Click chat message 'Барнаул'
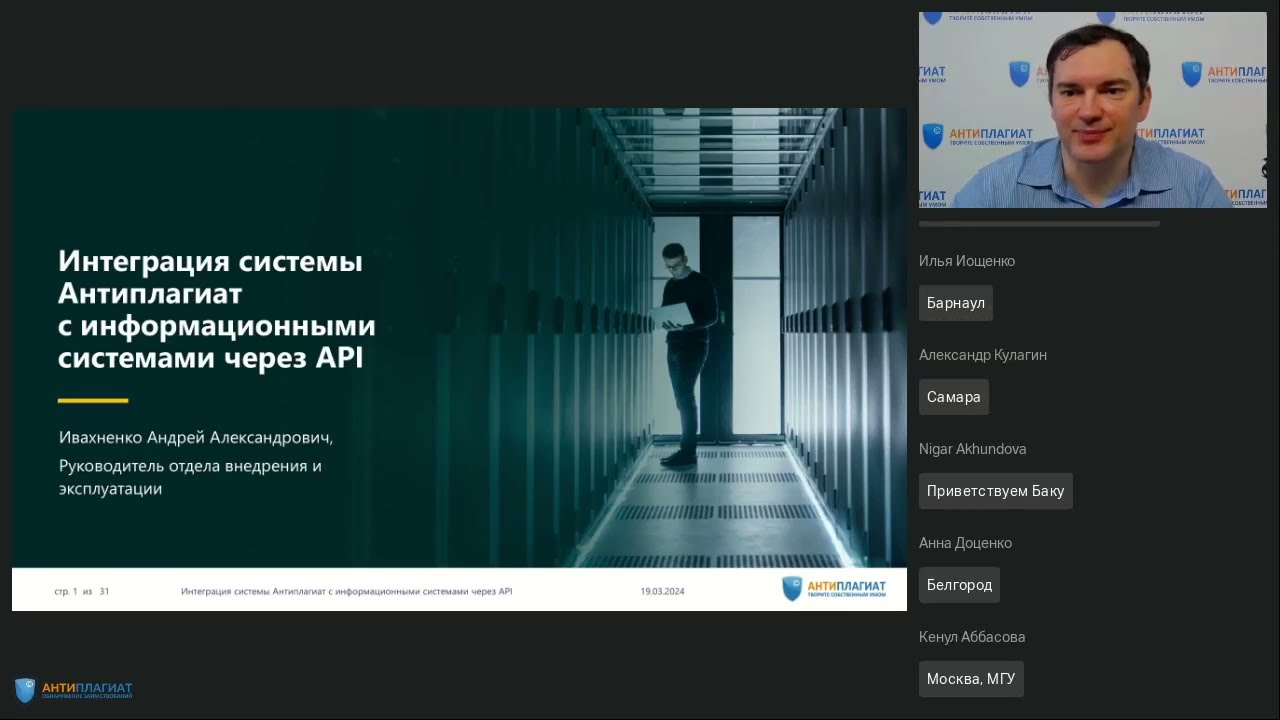Image resolution: width=1280 pixels, height=720 pixels. click(x=956, y=303)
